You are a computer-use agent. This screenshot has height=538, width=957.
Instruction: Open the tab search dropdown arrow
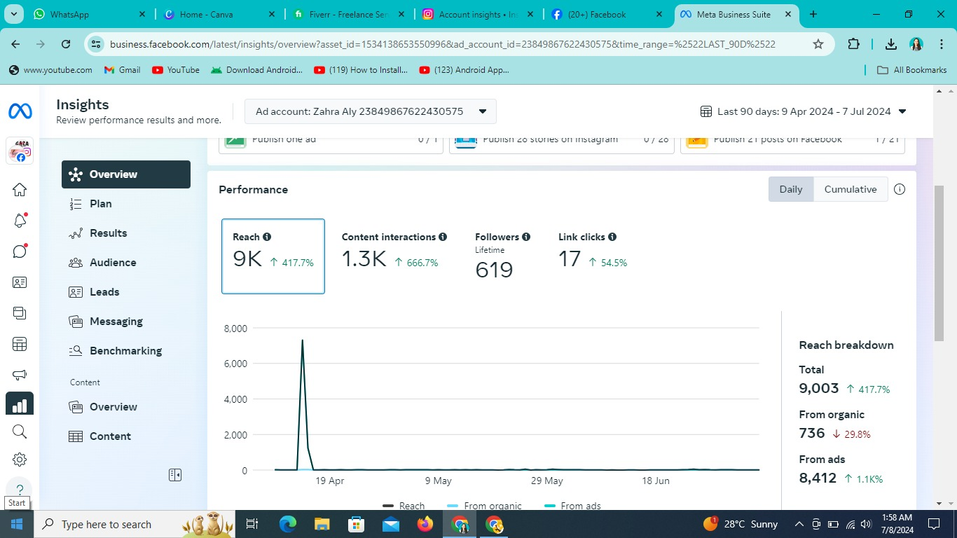(13, 14)
